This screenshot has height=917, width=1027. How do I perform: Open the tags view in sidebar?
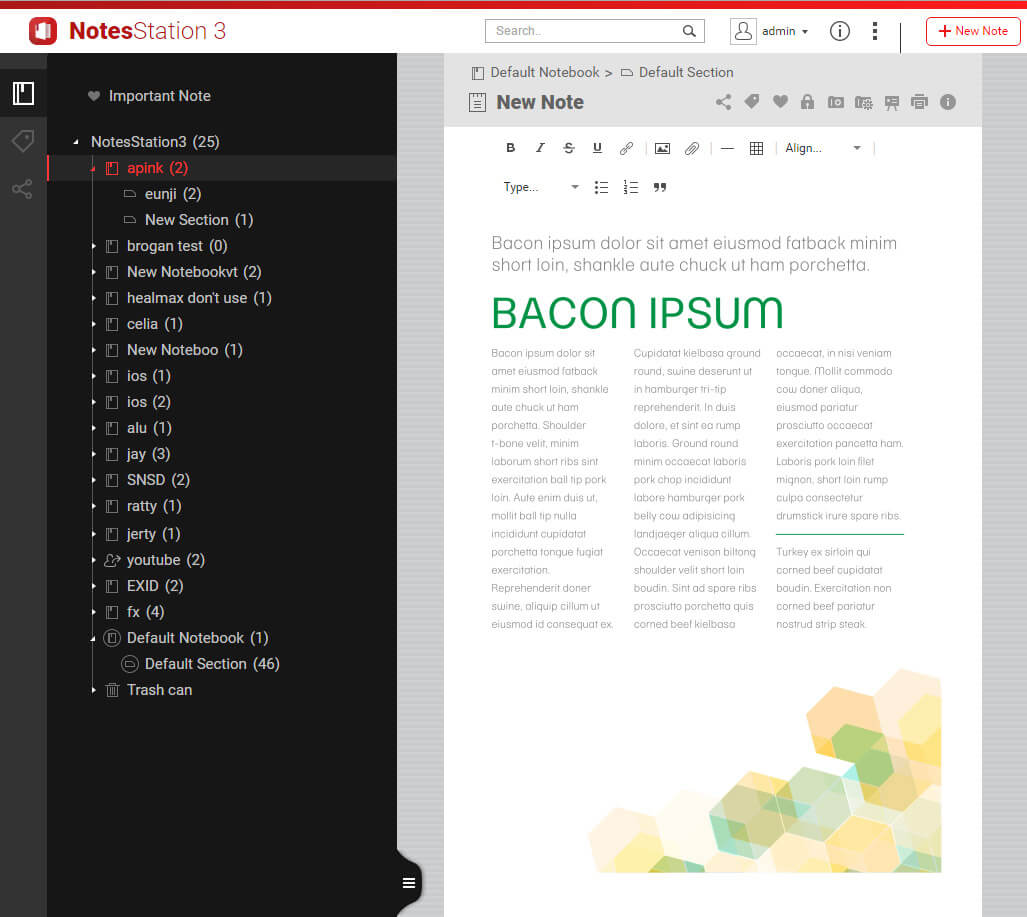23,141
